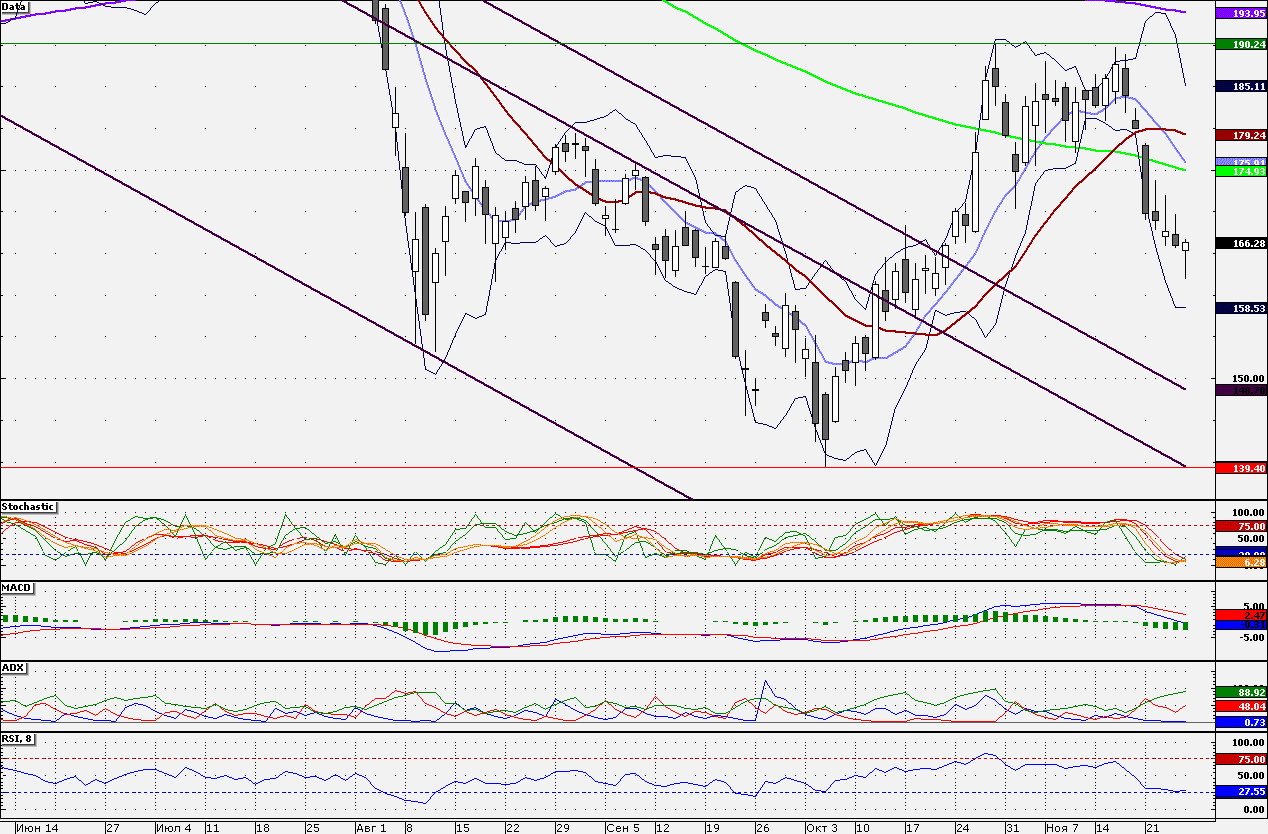This screenshot has height=834, width=1268.
Task: Click the Авг 1 date marker
Action: (370, 828)
